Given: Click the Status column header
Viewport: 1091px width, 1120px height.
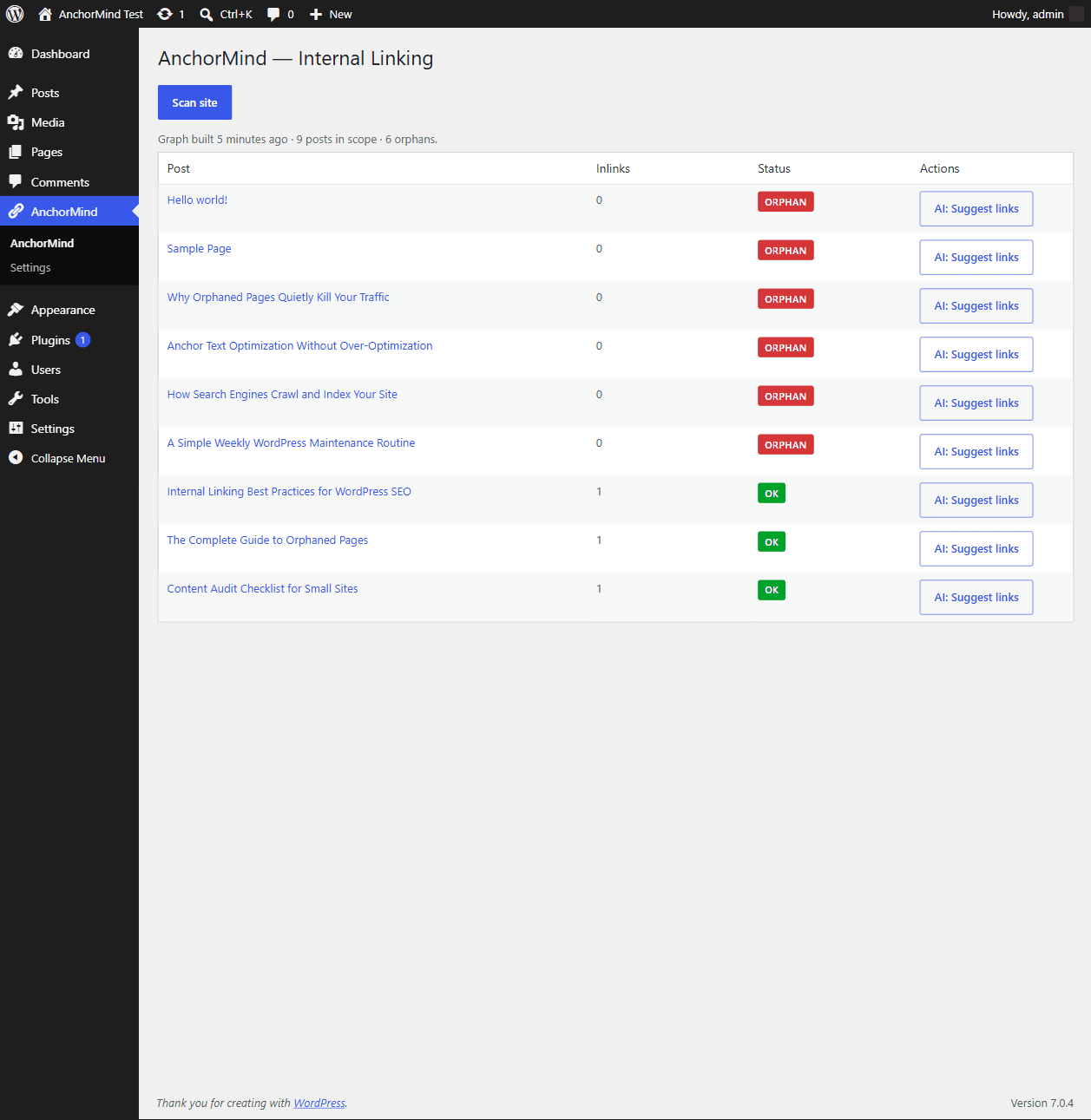Looking at the screenshot, I should pos(774,168).
